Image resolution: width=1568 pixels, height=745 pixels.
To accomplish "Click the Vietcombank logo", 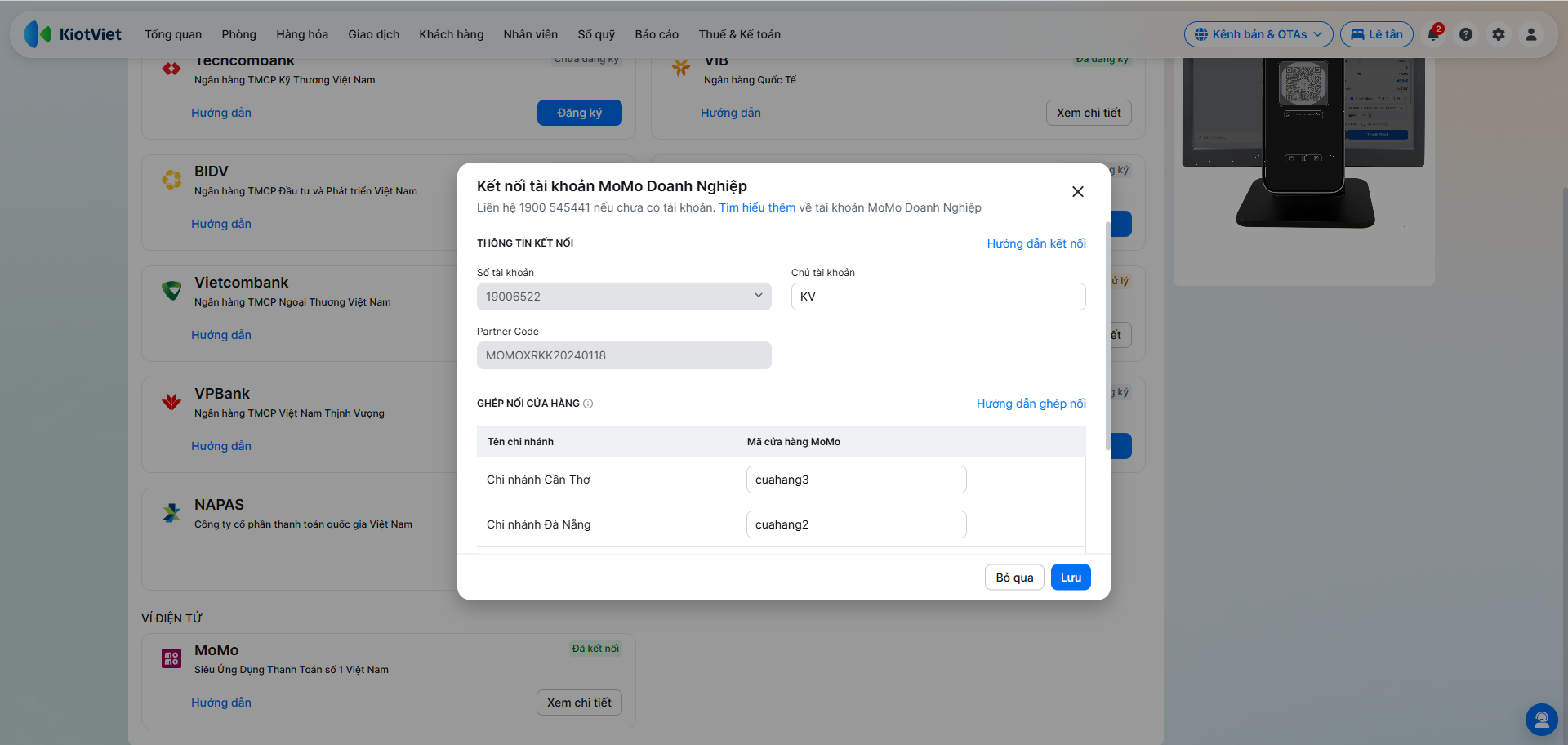I will [171, 291].
